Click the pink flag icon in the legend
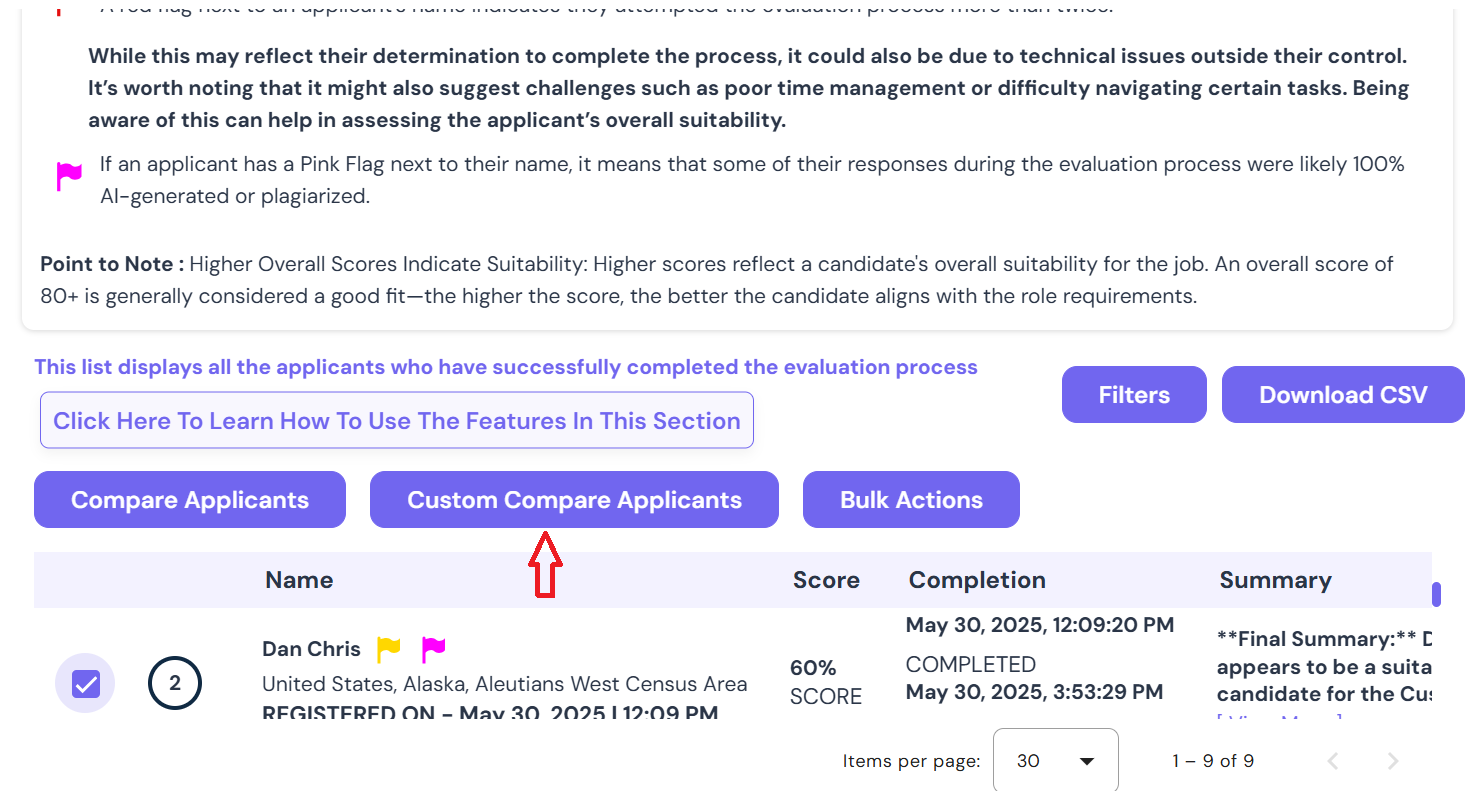Image resolution: width=1478 pixels, height=791 pixels. click(x=69, y=177)
